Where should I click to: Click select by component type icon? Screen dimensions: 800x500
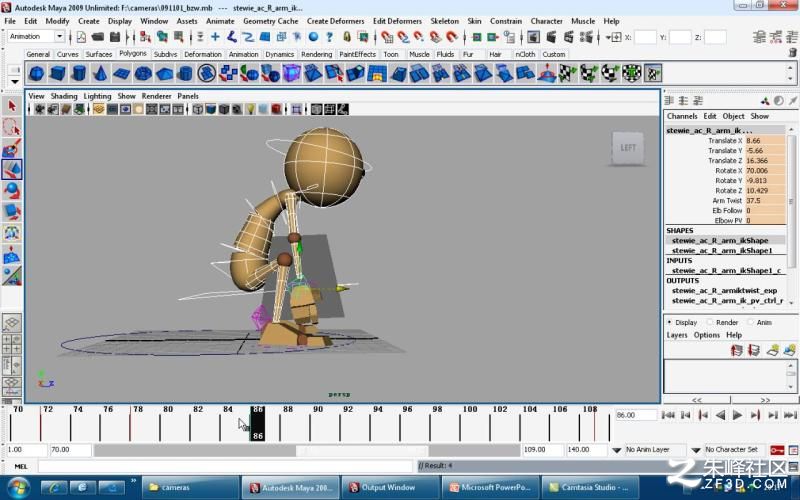[x=179, y=37]
